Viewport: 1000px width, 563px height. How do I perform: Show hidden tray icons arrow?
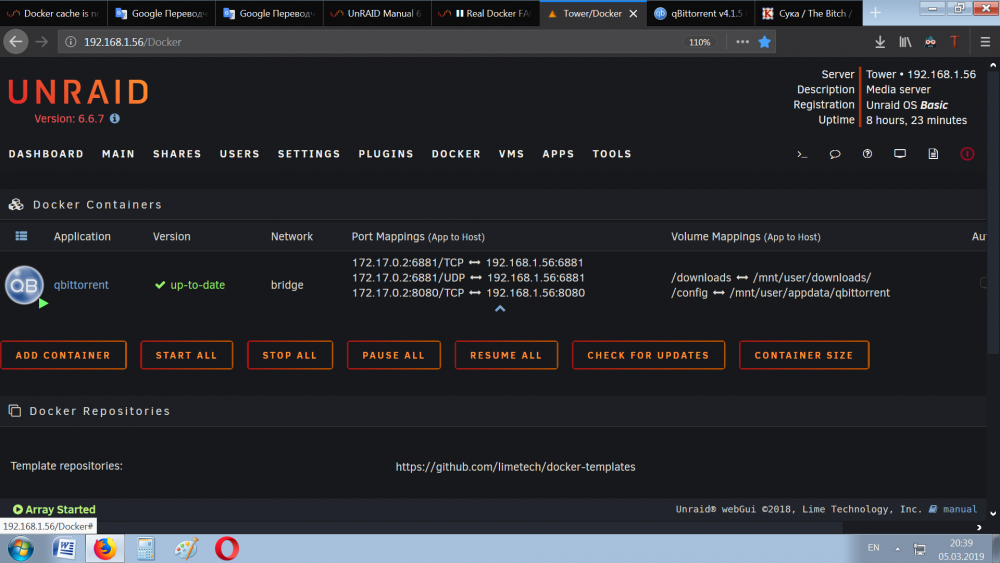tap(897, 548)
